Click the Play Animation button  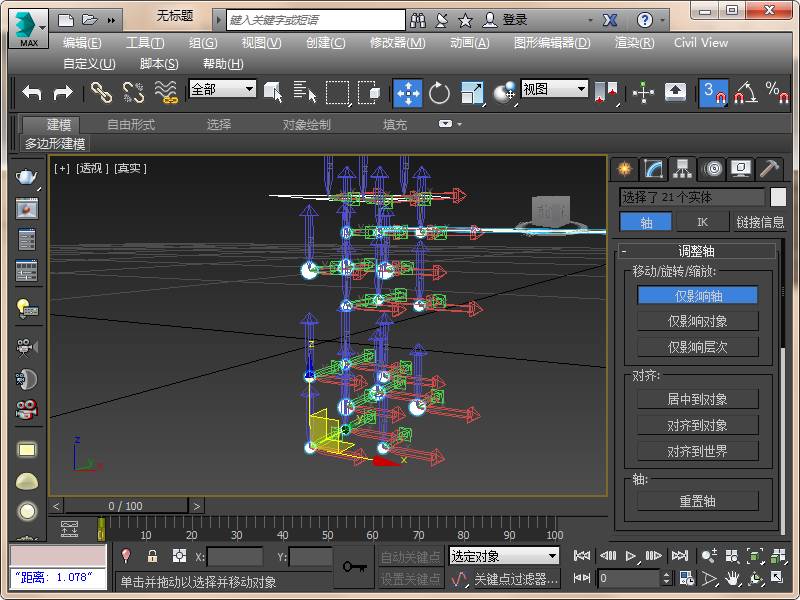pos(631,556)
